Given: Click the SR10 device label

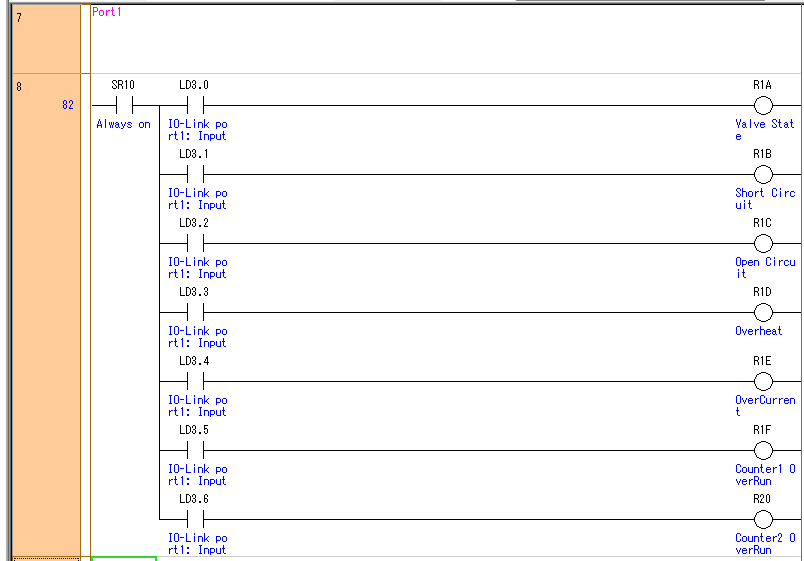Looking at the screenshot, I should 123,85.
